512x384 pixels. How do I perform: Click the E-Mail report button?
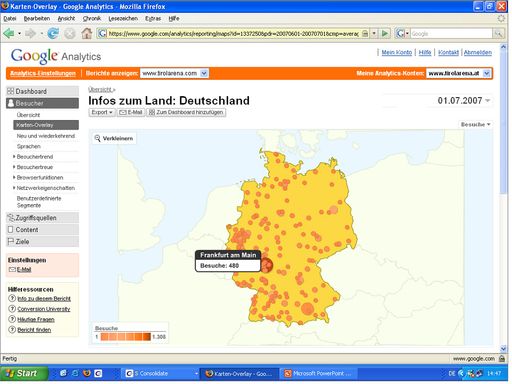[x=131, y=112]
